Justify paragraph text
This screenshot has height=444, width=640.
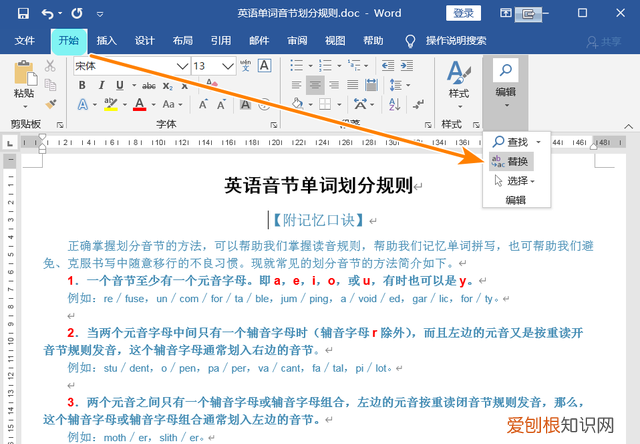pos(353,85)
